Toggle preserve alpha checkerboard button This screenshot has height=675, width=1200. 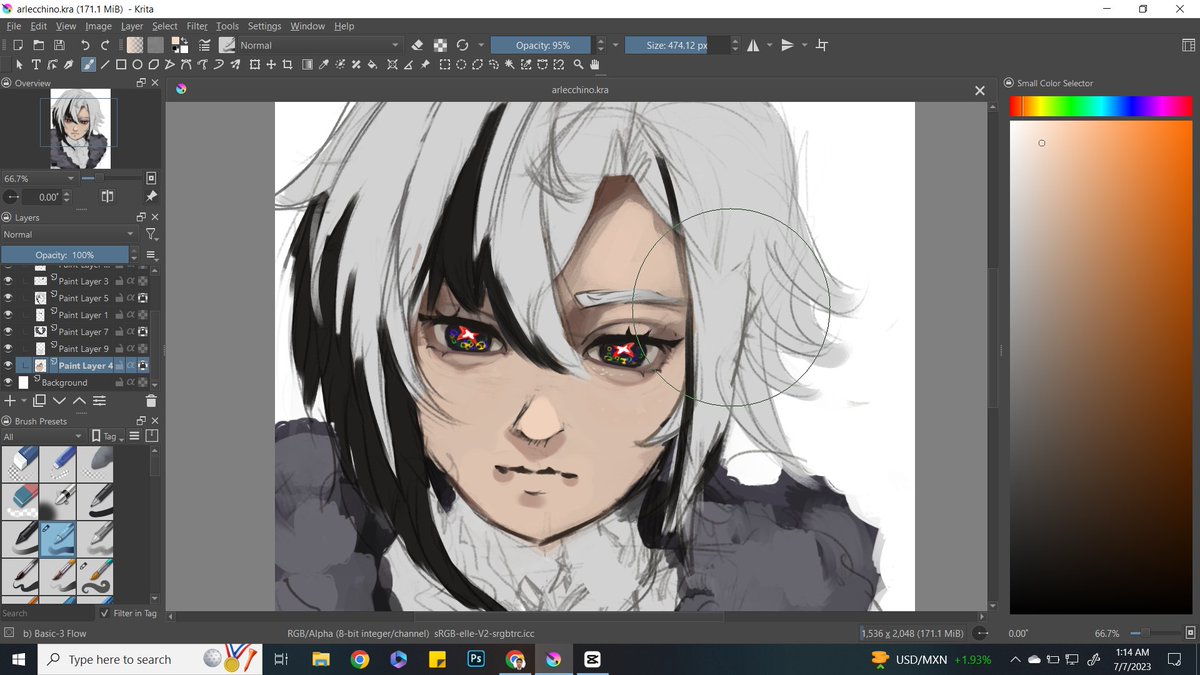440,45
